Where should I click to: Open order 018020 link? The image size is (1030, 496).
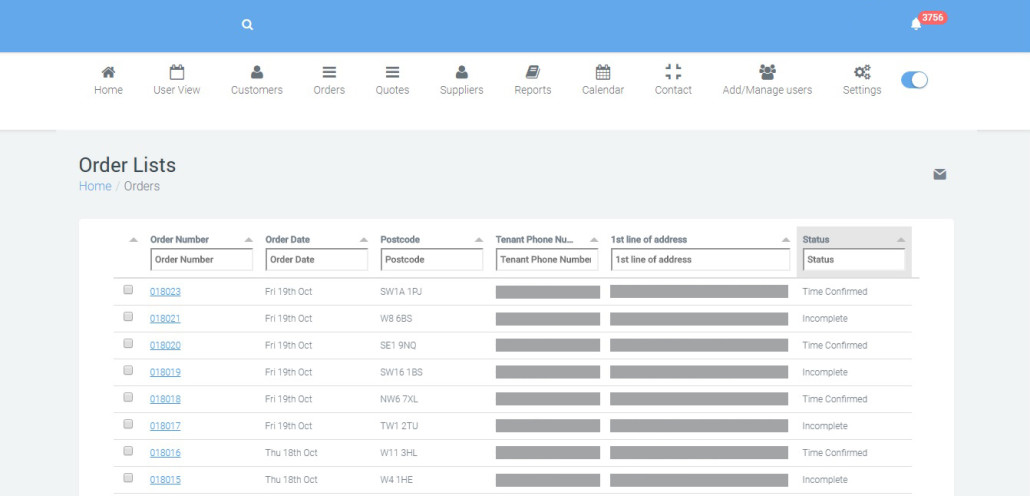pyautogui.click(x=165, y=346)
